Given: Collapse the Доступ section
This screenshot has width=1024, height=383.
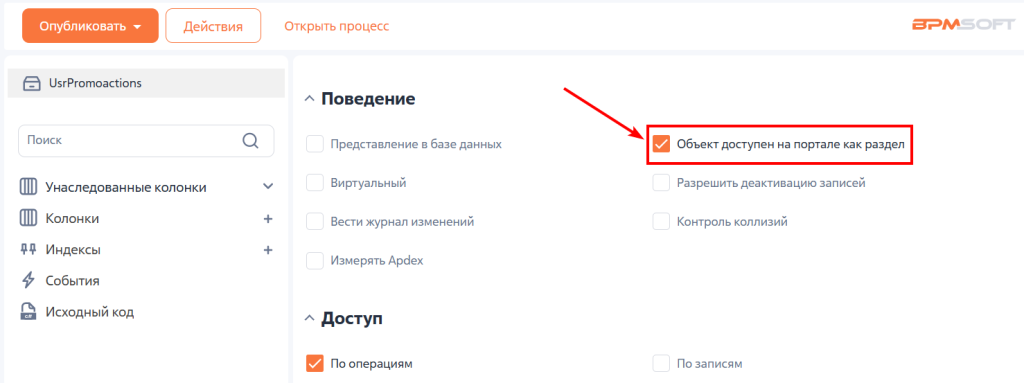Looking at the screenshot, I should click(x=309, y=319).
